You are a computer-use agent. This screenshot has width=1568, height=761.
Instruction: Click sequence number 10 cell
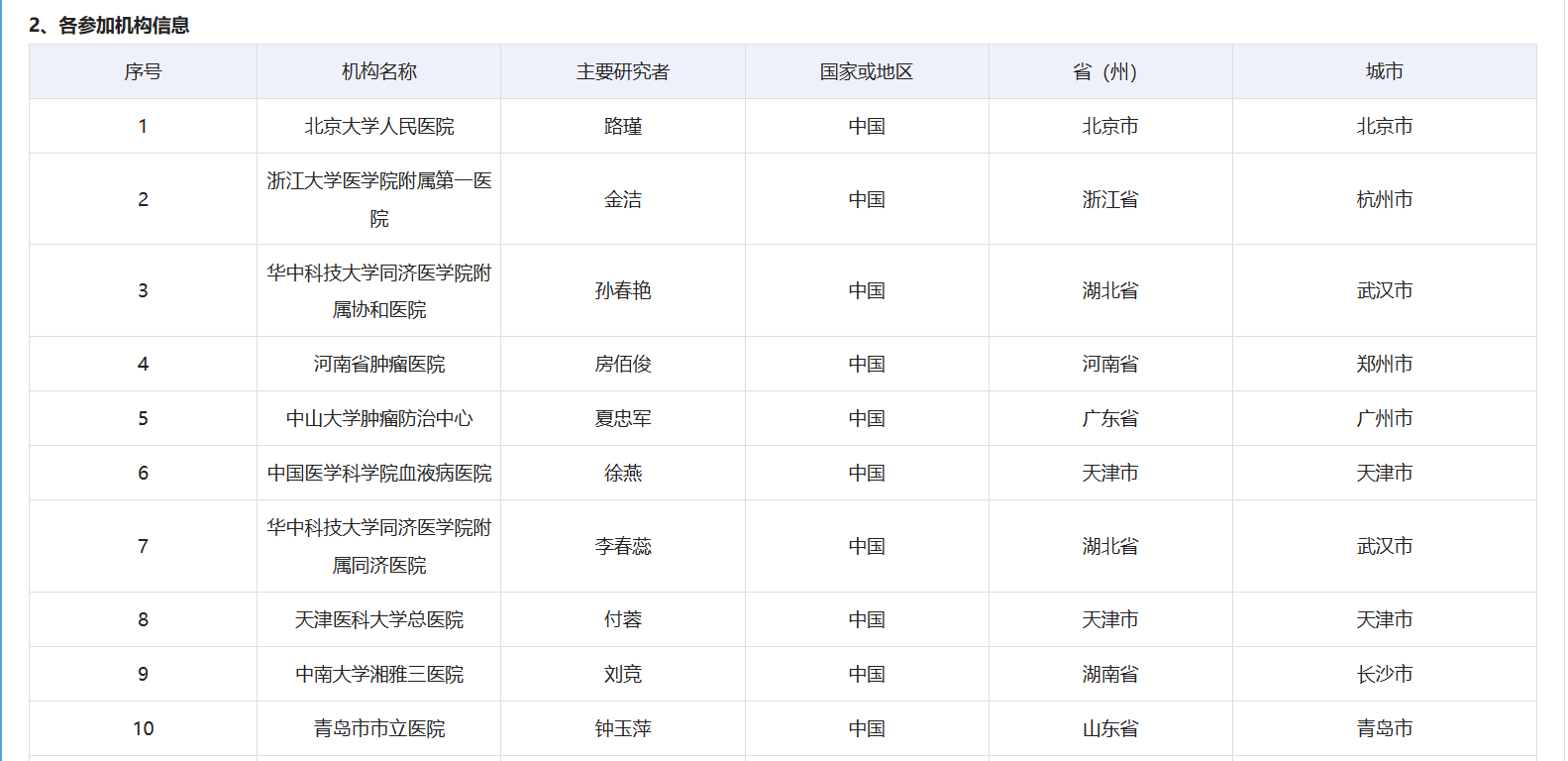point(143,728)
